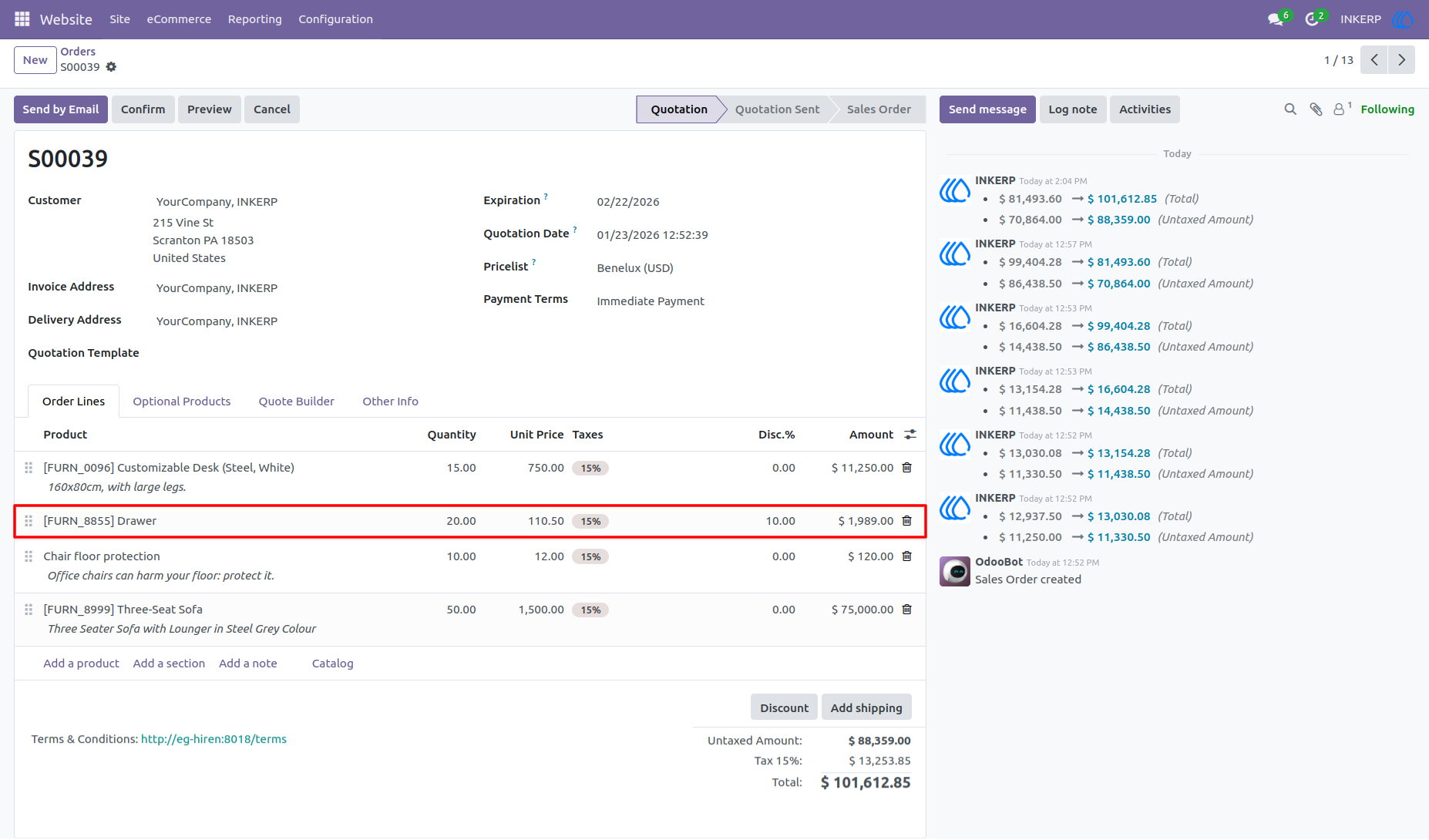Go to the next record arrow
Viewport: 1429px width, 840px height.
click(1401, 60)
